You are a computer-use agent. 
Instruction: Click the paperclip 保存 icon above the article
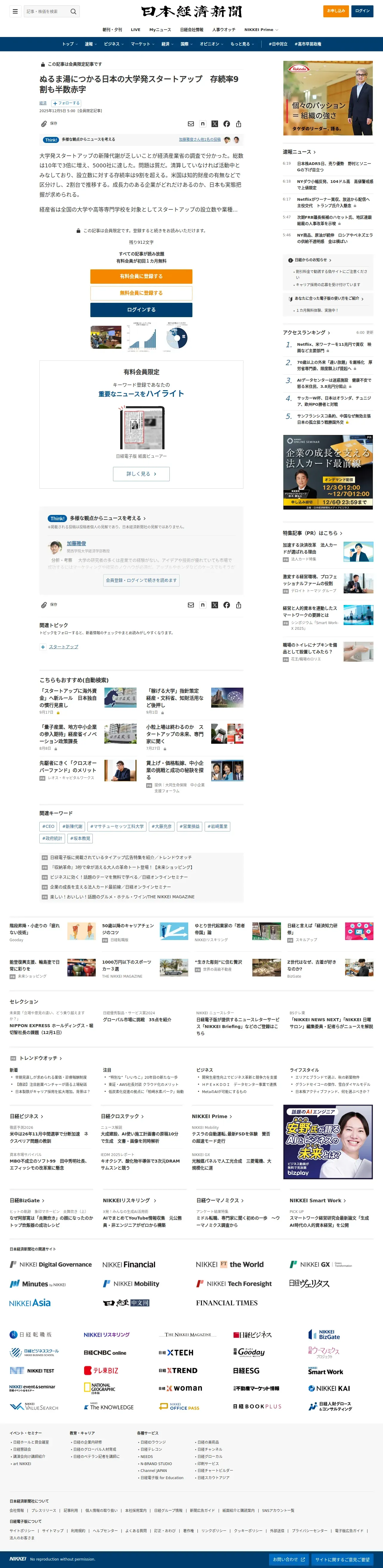[44, 124]
